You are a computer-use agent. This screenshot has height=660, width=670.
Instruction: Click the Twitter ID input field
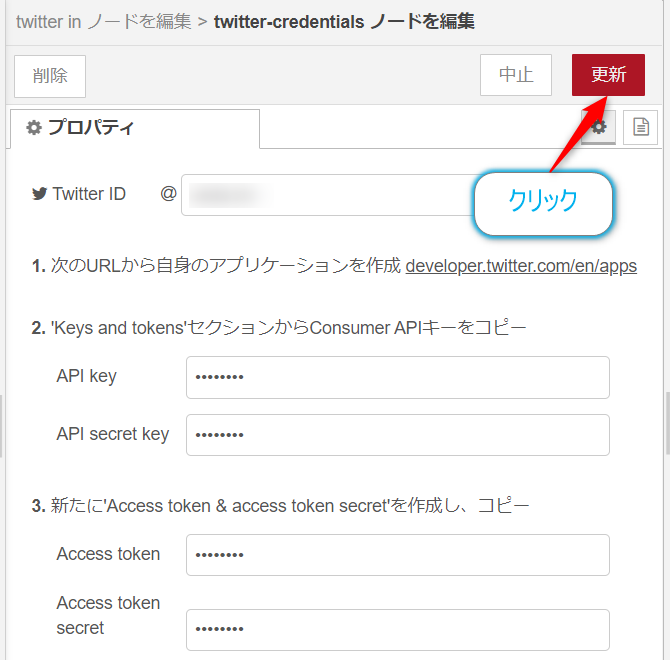pyautogui.click(x=329, y=195)
